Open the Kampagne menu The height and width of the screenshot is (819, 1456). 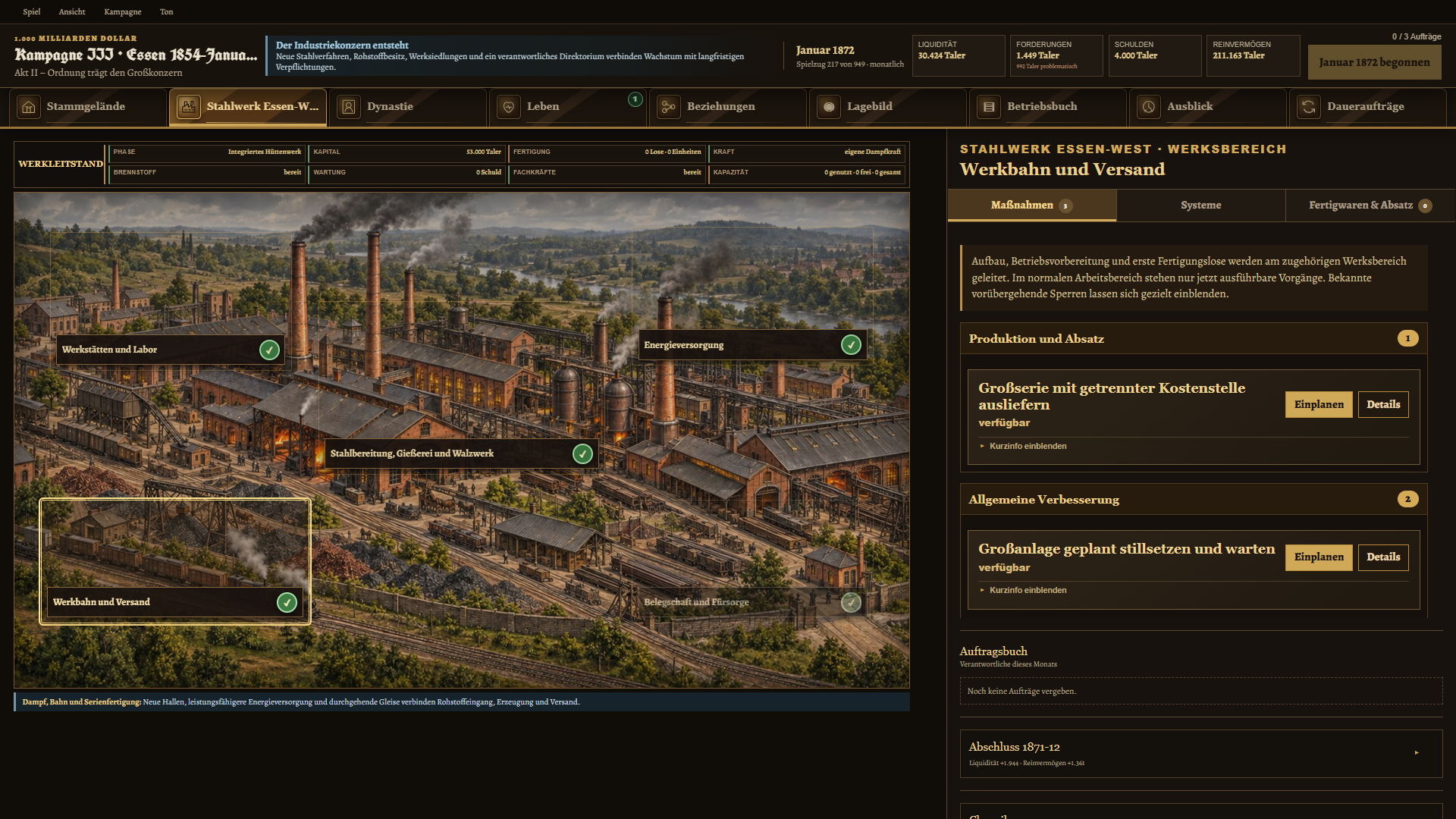click(x=123, y=11)
